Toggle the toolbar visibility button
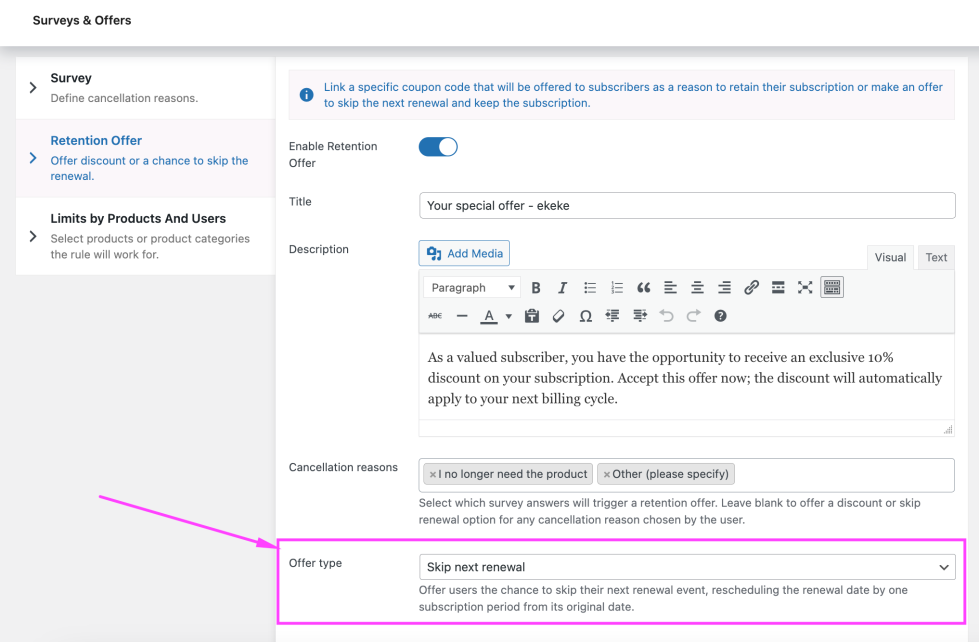Image resolution: width=979 pixels, height=642 pixels. pos(832,288)
